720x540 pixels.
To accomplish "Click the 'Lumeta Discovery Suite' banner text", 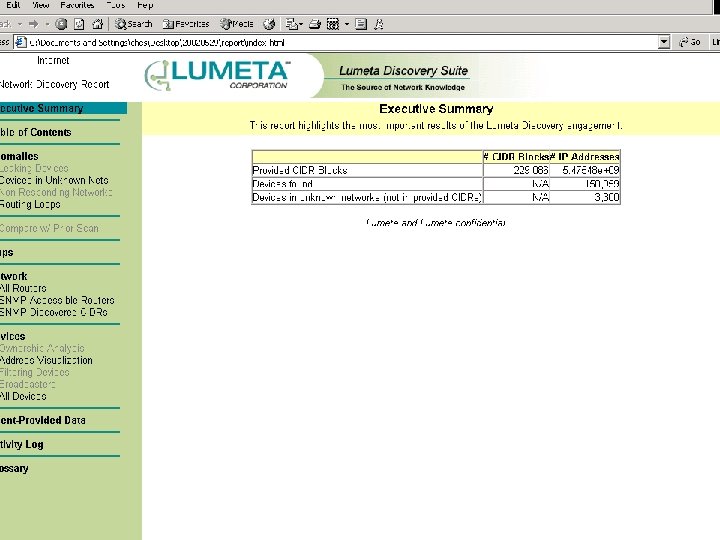I will pos(403,71).
